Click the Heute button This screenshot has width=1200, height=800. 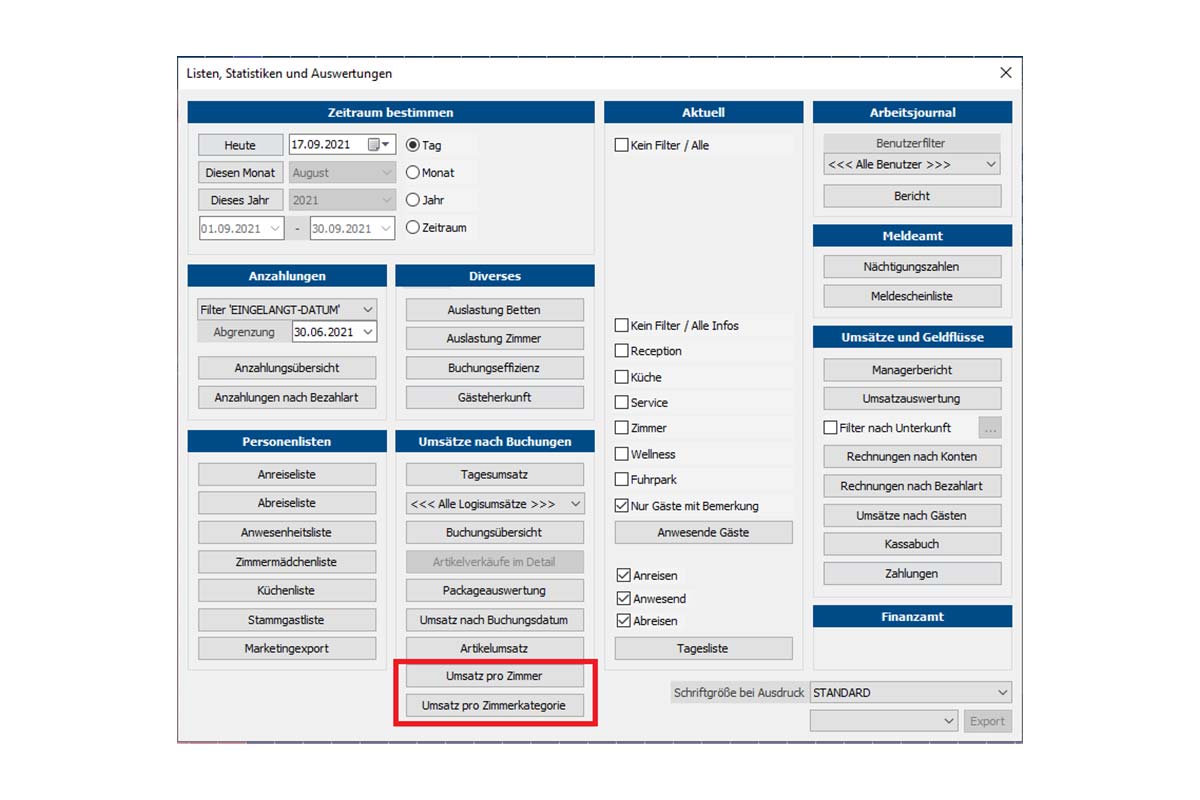[240, 145]
